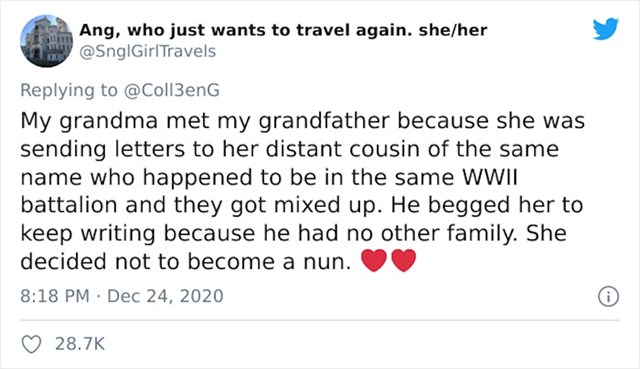Click the 8:18 PM timestamp
The height and width of the screenshot is (369, 640).
(x=55, y=296)
